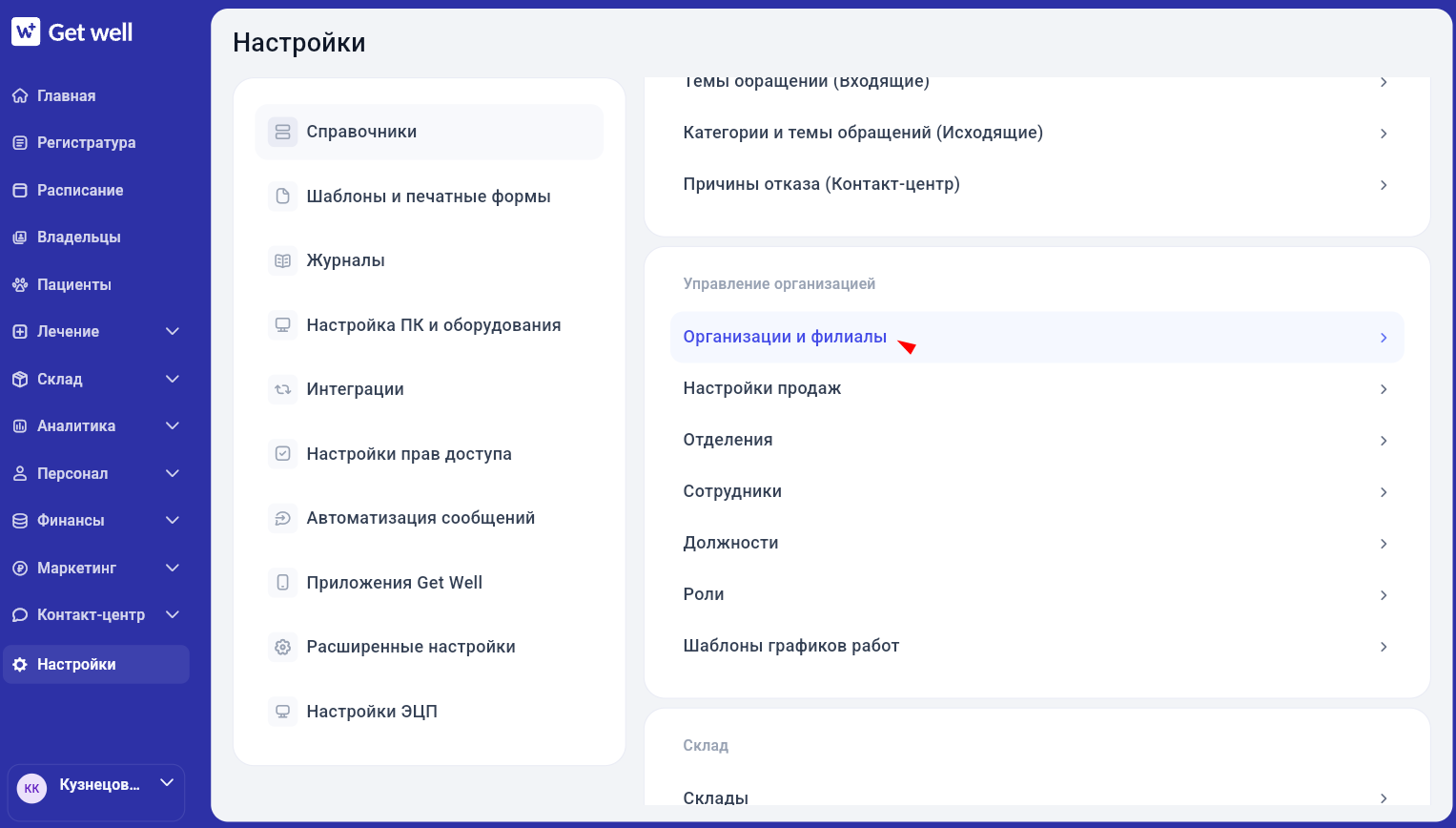The width and height of the screenshot is (1456, 828).
Task: Click the Пациенты paw icon
Action: [20, 284]
